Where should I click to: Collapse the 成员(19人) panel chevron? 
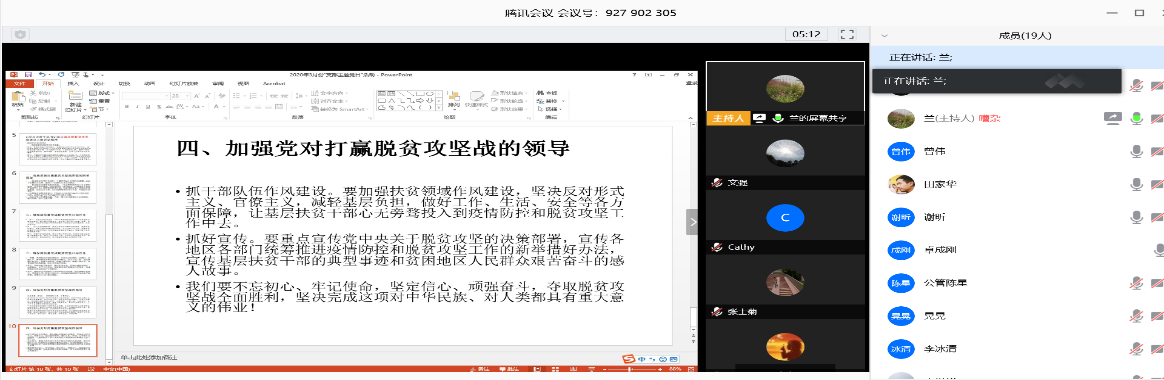tap(884, 35)
